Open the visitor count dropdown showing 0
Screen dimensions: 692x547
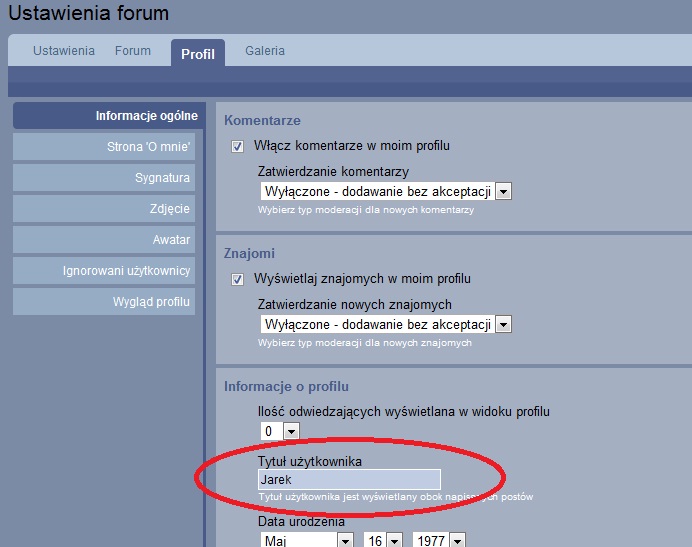(281, 431)
